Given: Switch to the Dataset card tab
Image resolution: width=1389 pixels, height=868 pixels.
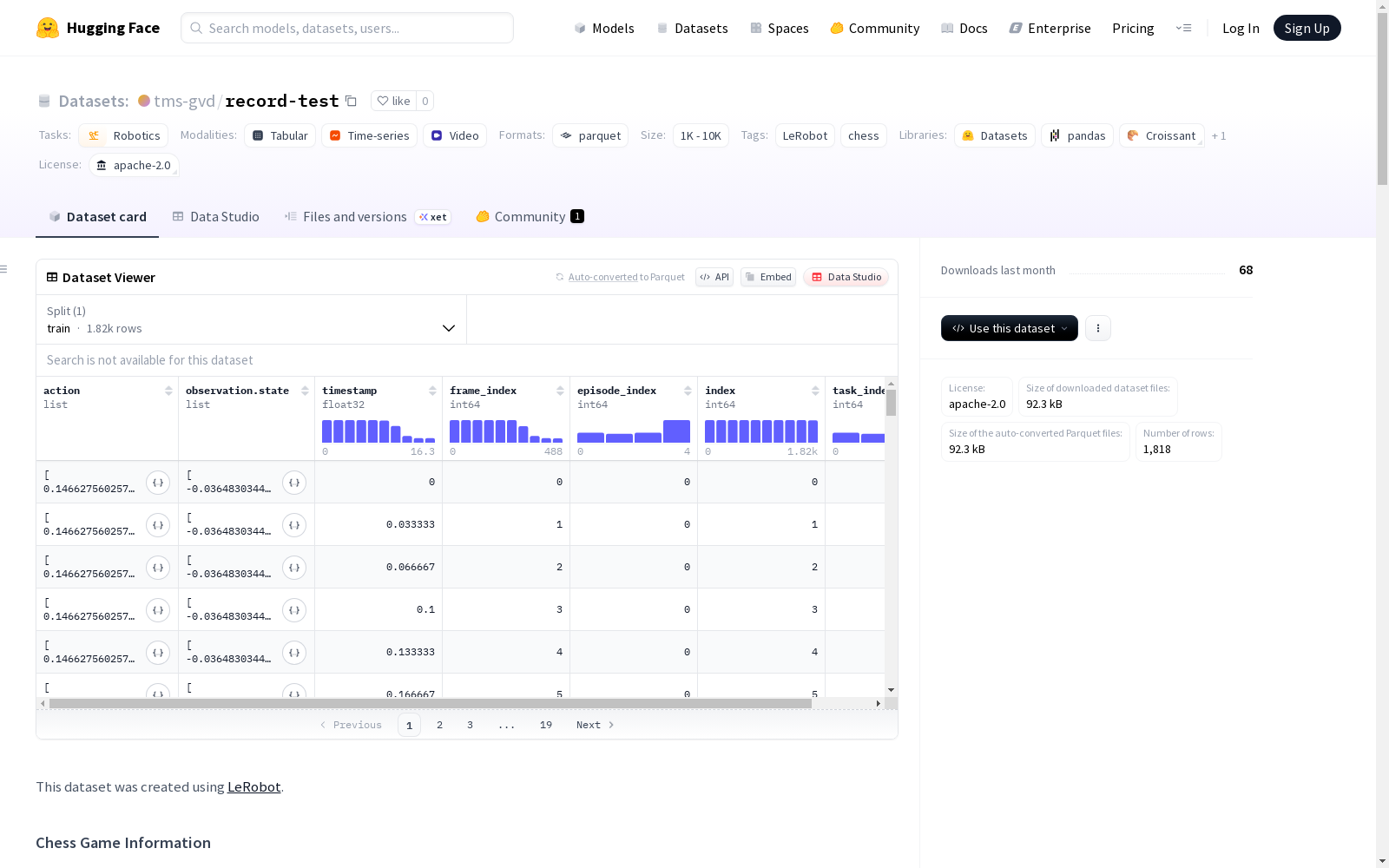Looking at the screenshot, I should [97, 217].
